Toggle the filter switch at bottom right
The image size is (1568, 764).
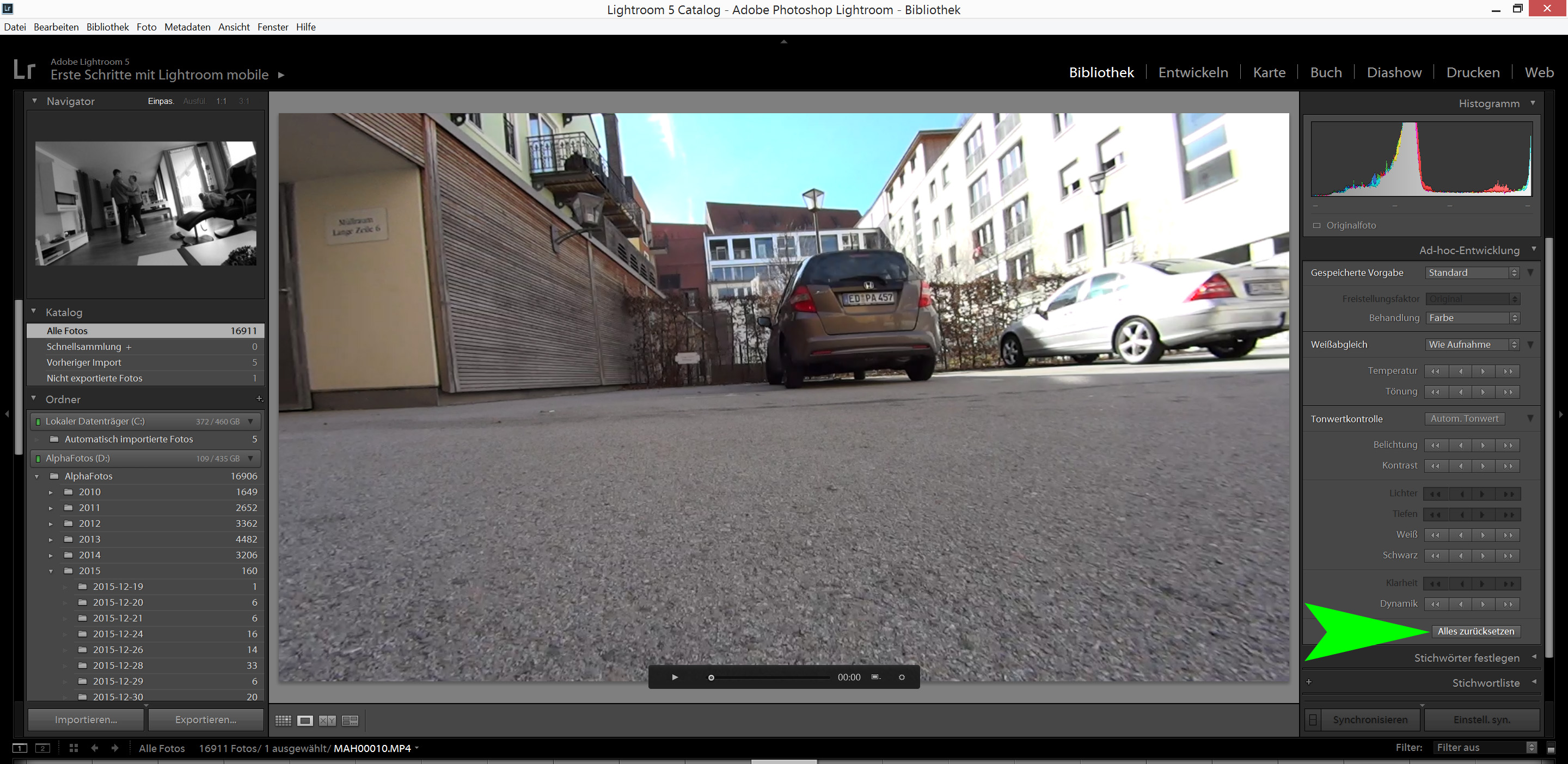pos(1551,748)
